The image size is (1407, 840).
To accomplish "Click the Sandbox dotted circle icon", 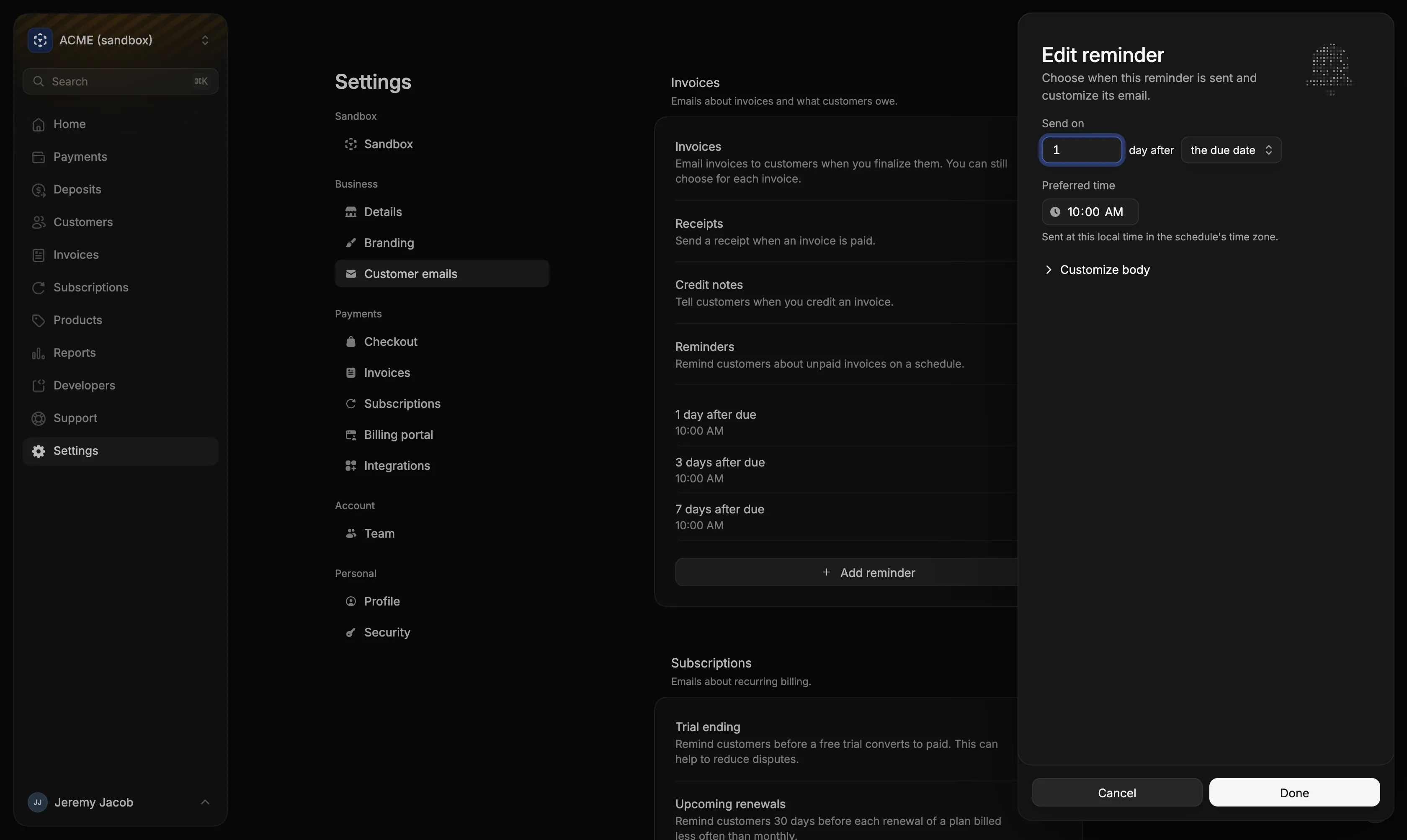I will [350, 144].
